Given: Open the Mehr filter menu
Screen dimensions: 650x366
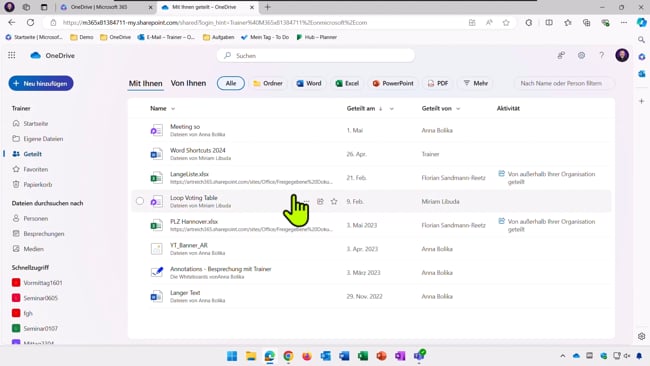Looking at the screenshot, I should 475,83.
